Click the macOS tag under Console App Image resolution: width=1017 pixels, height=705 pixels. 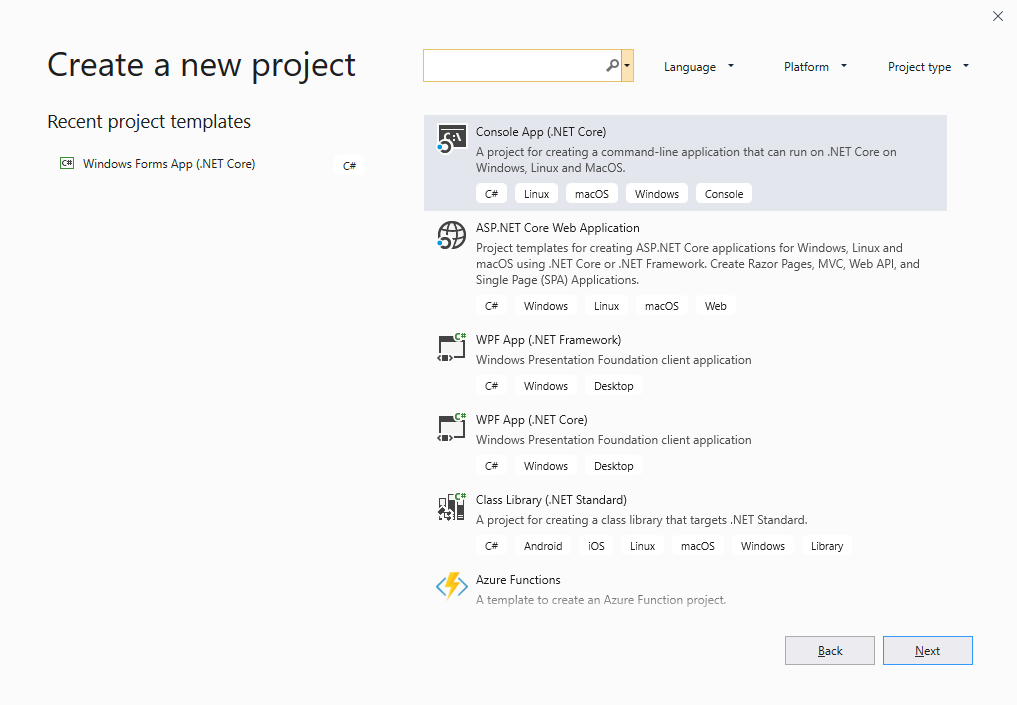click(592, 194)
